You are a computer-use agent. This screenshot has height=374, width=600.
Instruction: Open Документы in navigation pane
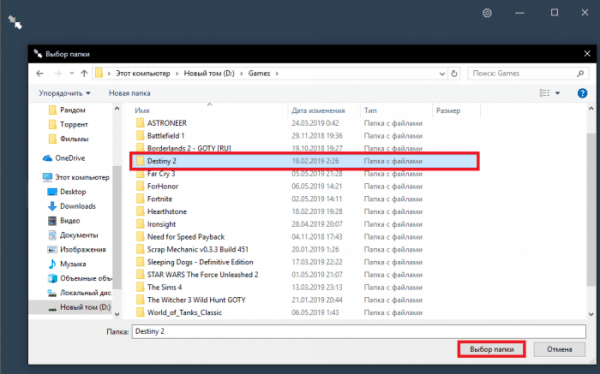(73, 235)
